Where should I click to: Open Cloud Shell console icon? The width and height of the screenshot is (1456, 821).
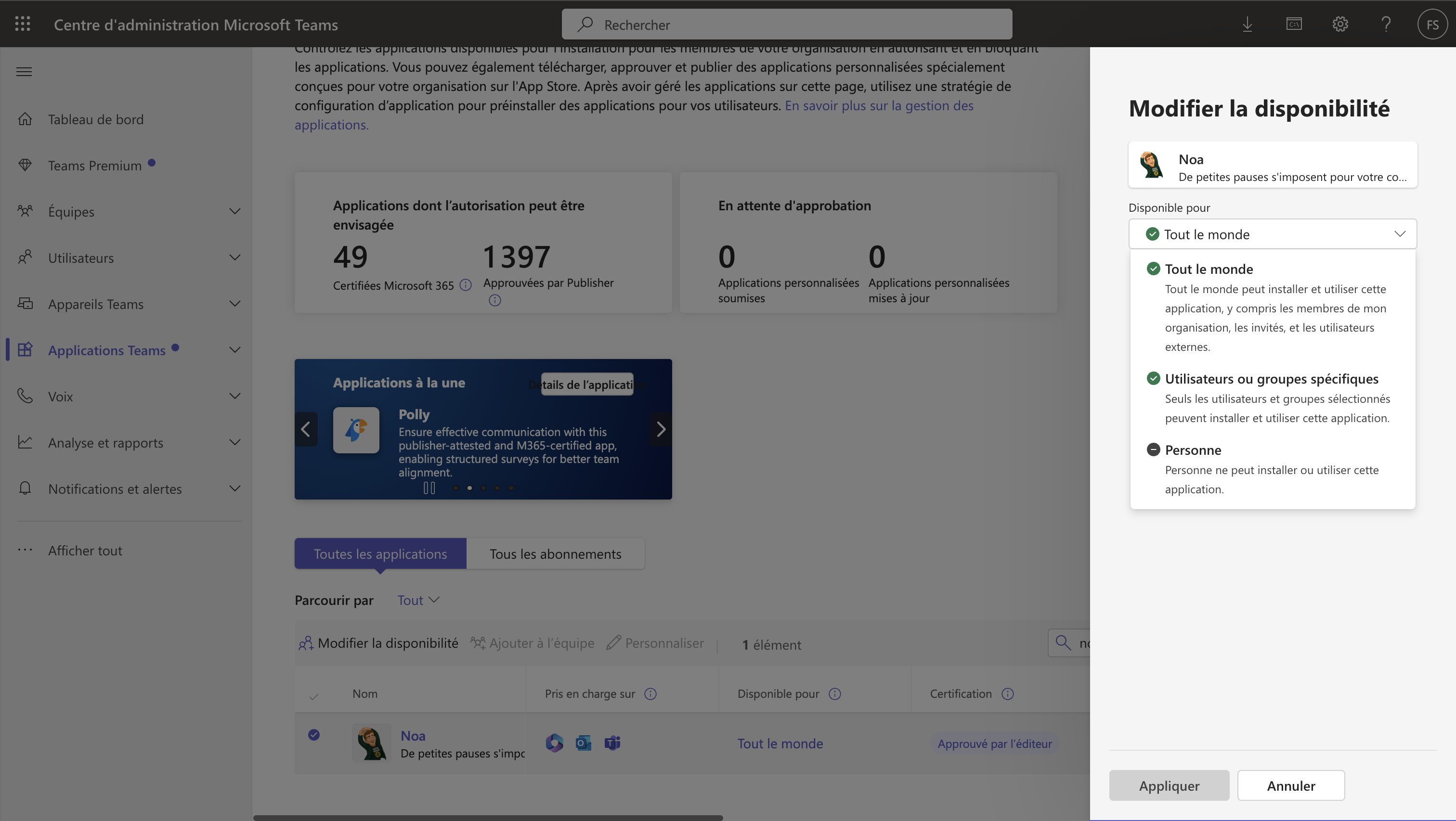coord(1294,24)
